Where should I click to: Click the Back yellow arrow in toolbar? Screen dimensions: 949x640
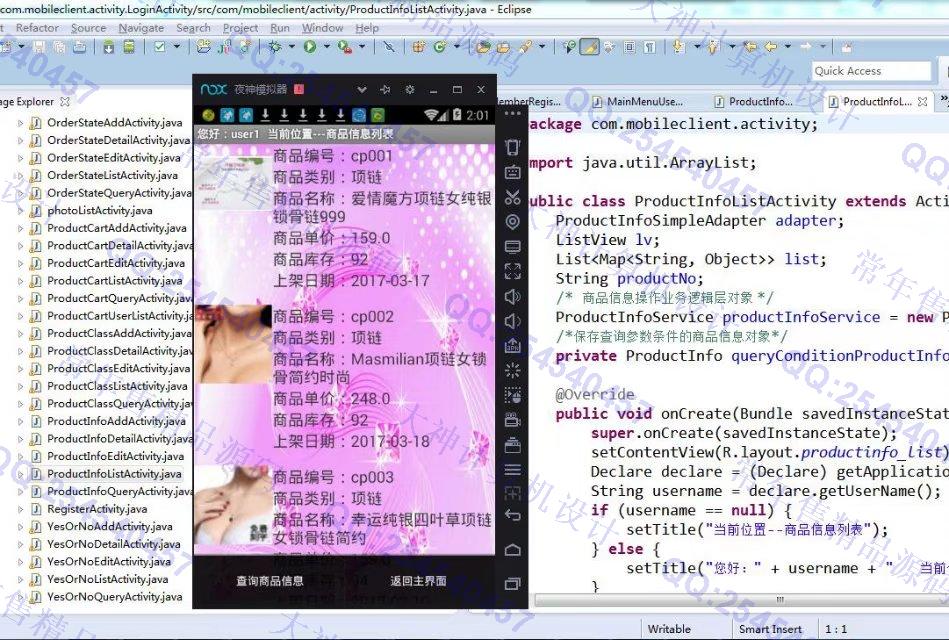tap(771, 47)
